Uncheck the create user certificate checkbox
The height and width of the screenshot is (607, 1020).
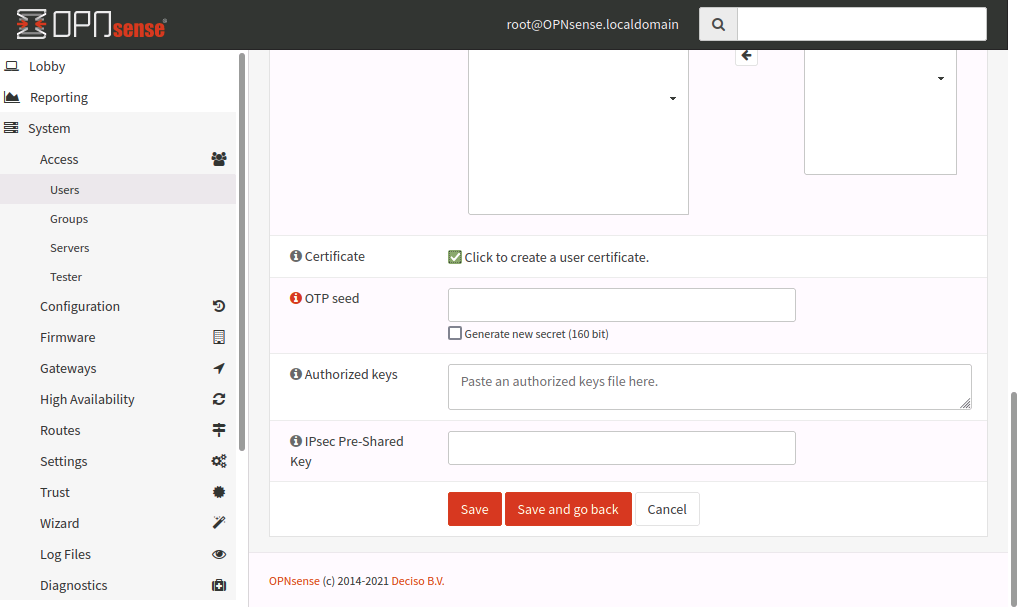pyautogui.click(x=455, y=257)
